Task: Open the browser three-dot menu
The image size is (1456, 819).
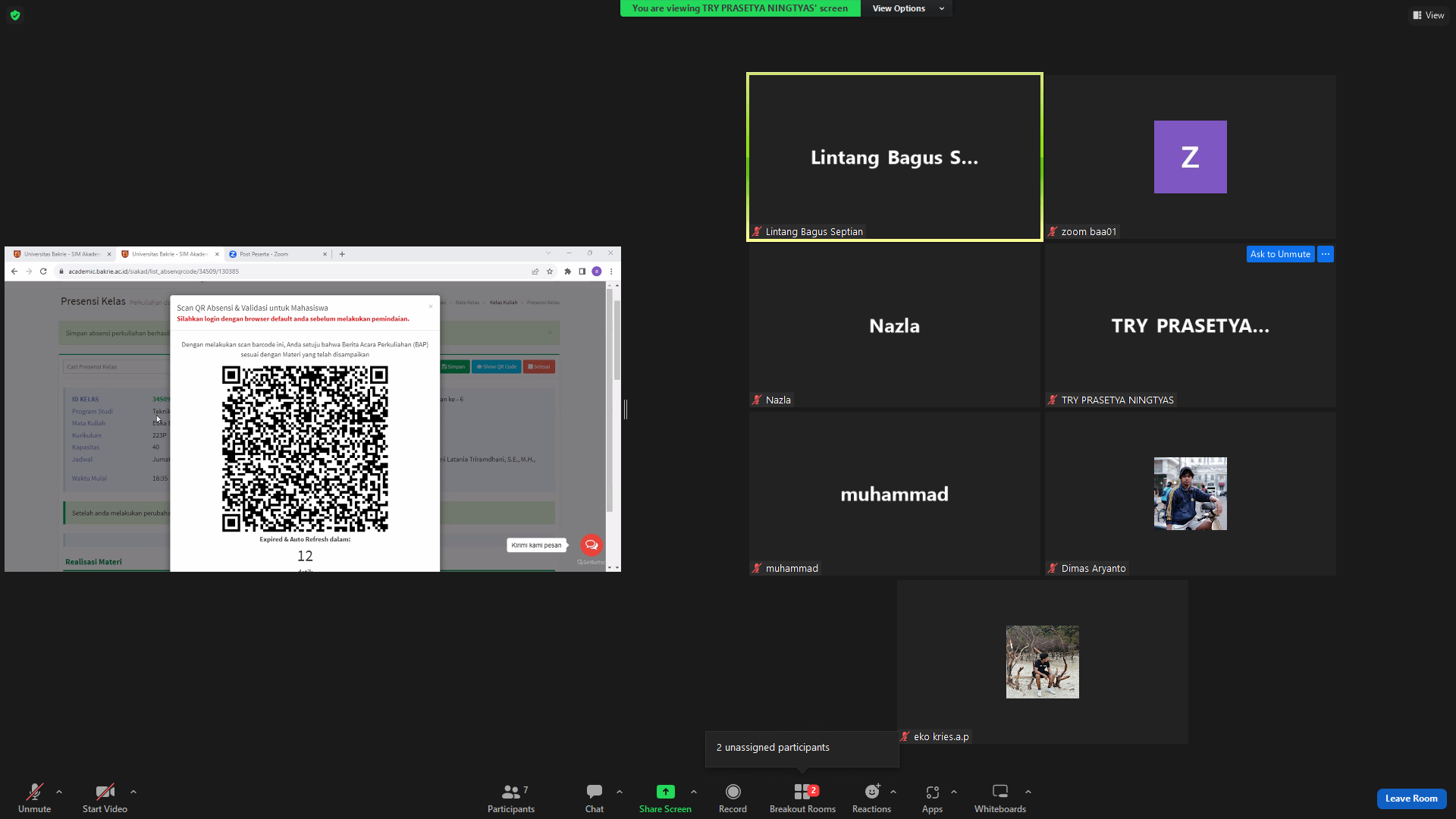Action: pos(611,271)
